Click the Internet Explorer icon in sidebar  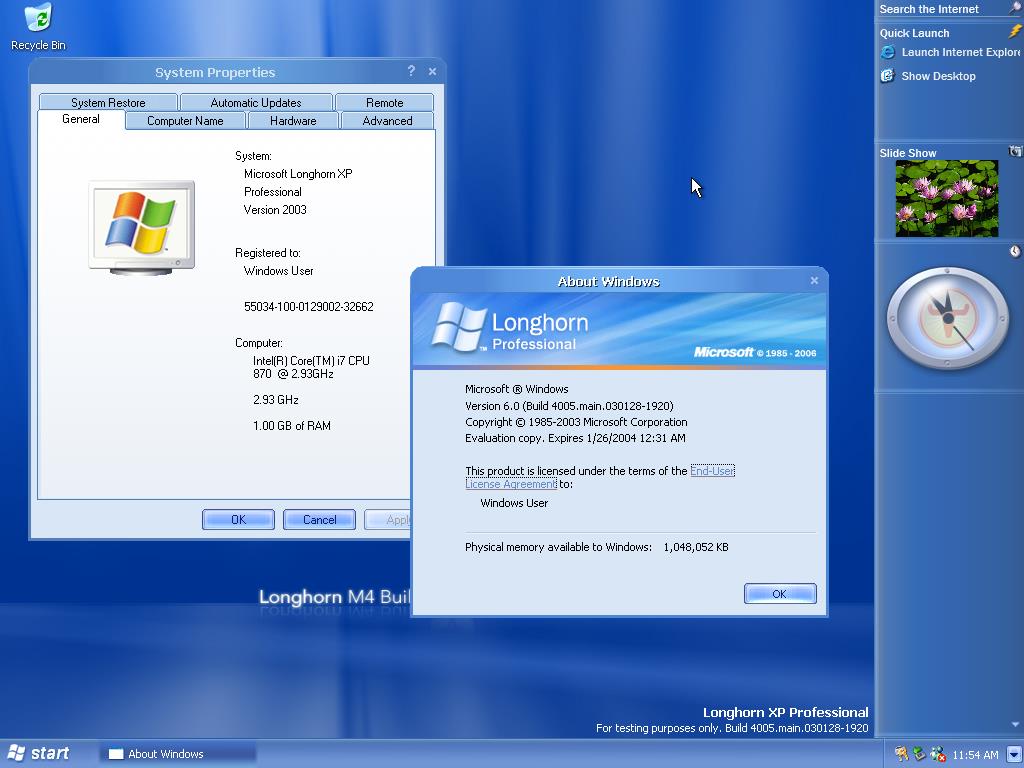[888, 52]
